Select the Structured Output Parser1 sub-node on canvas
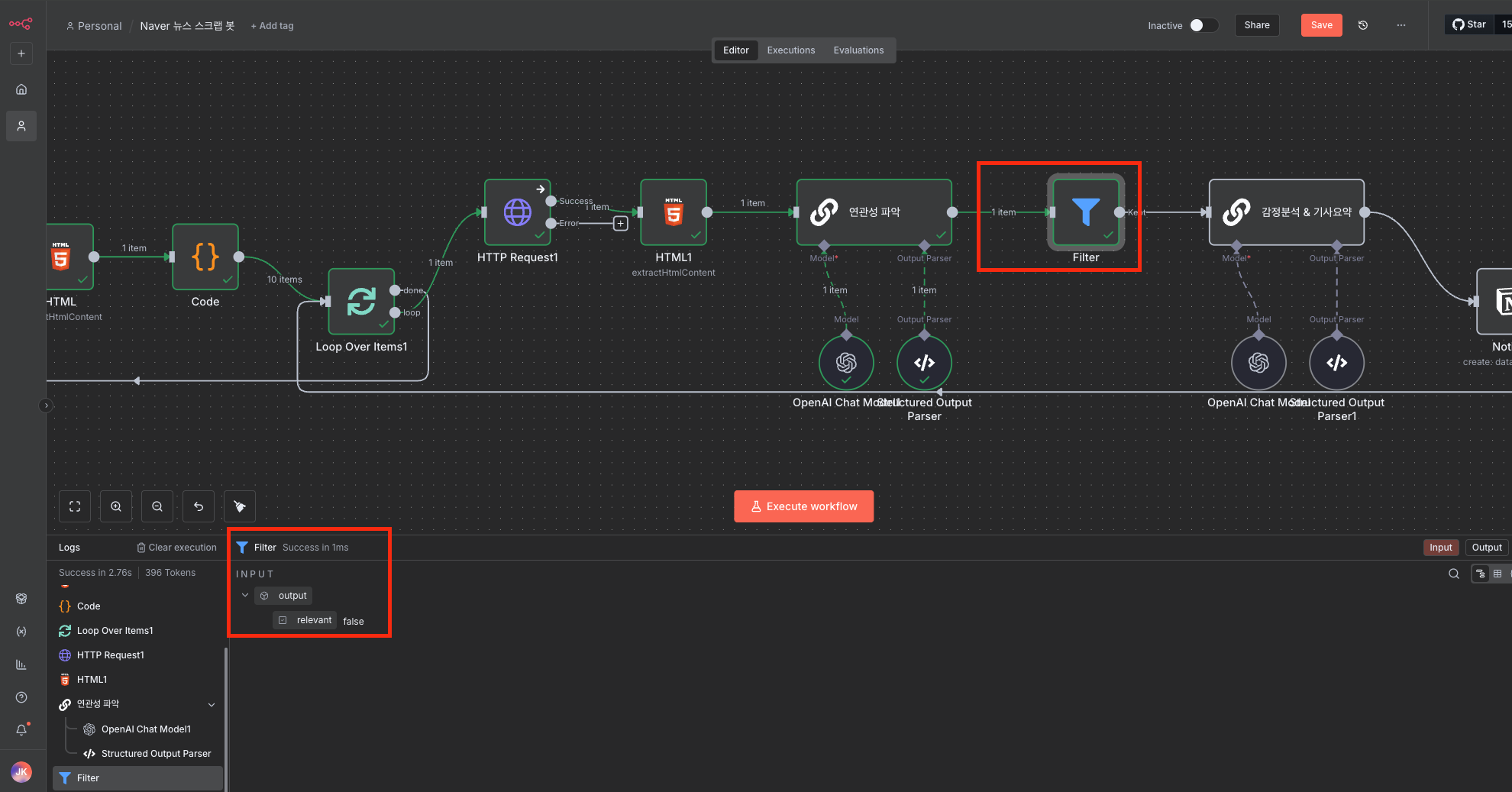Screen dimensions: 1512x792 tap(1337, 363)
